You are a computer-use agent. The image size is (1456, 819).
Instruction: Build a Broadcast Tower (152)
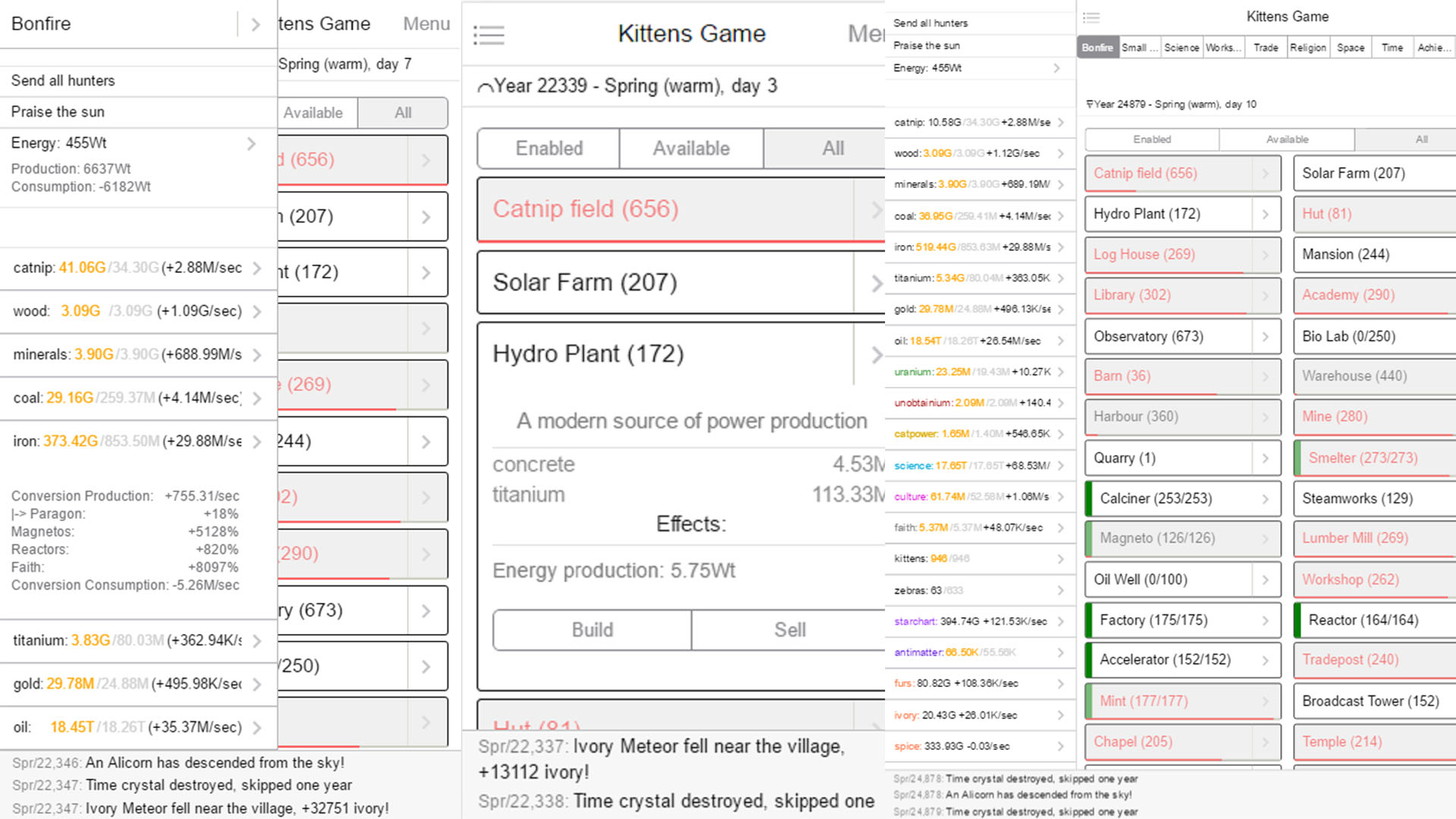coord(1375,701)
